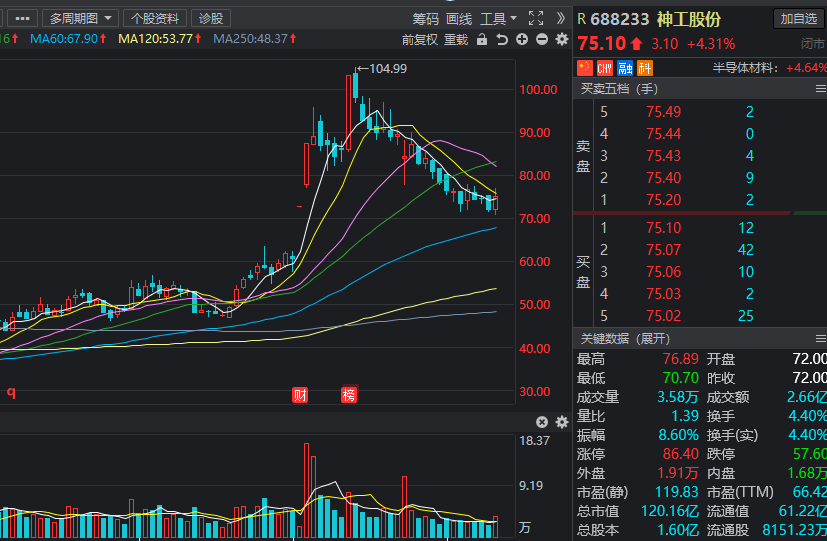The height and width of the screenshot is (541, 827).
Task: Open chart settings gear icon
Action: pos(562,40)
